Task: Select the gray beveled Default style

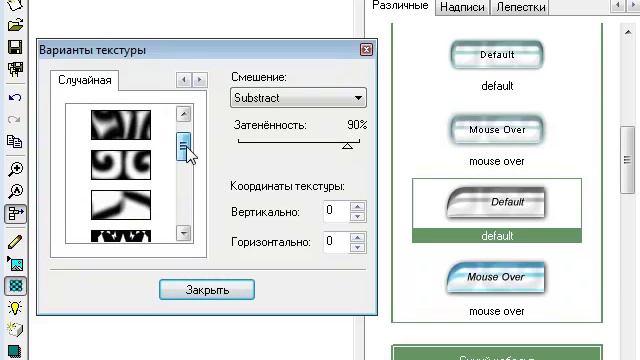Action: point(496,202)
